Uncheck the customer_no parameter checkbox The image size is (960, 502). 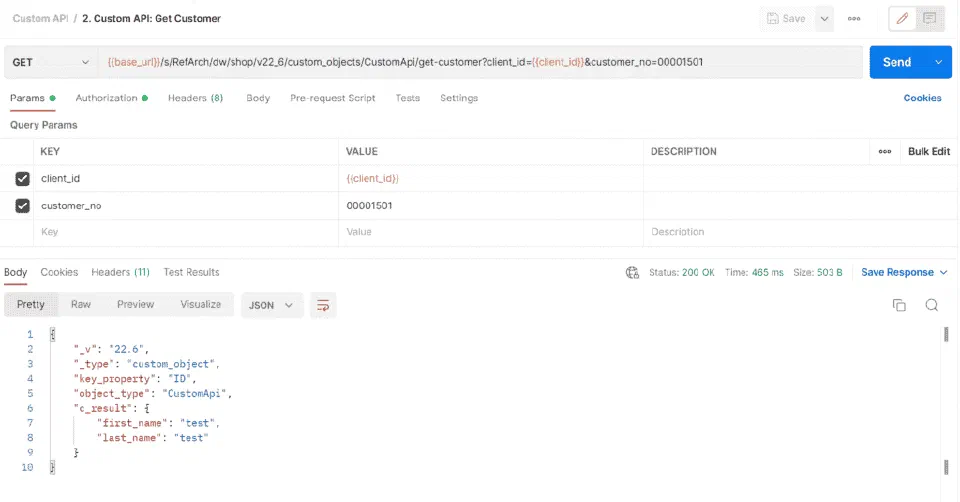pyautogui.click(x=23, y=206)
